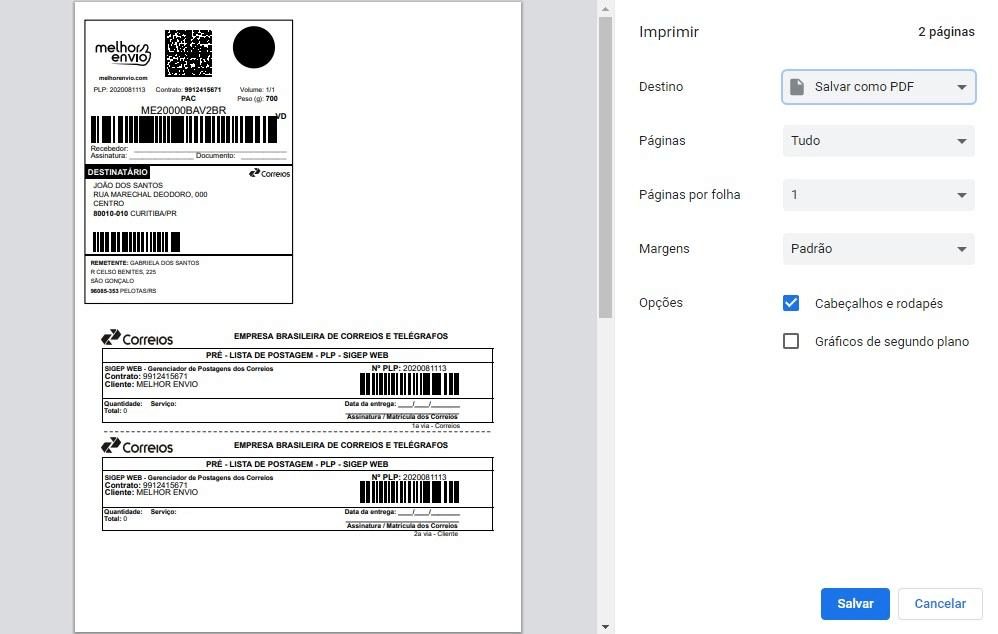Click the PLP barcode in second form
The height and width of the screenshot is (634, 998).
click(409, 493)
